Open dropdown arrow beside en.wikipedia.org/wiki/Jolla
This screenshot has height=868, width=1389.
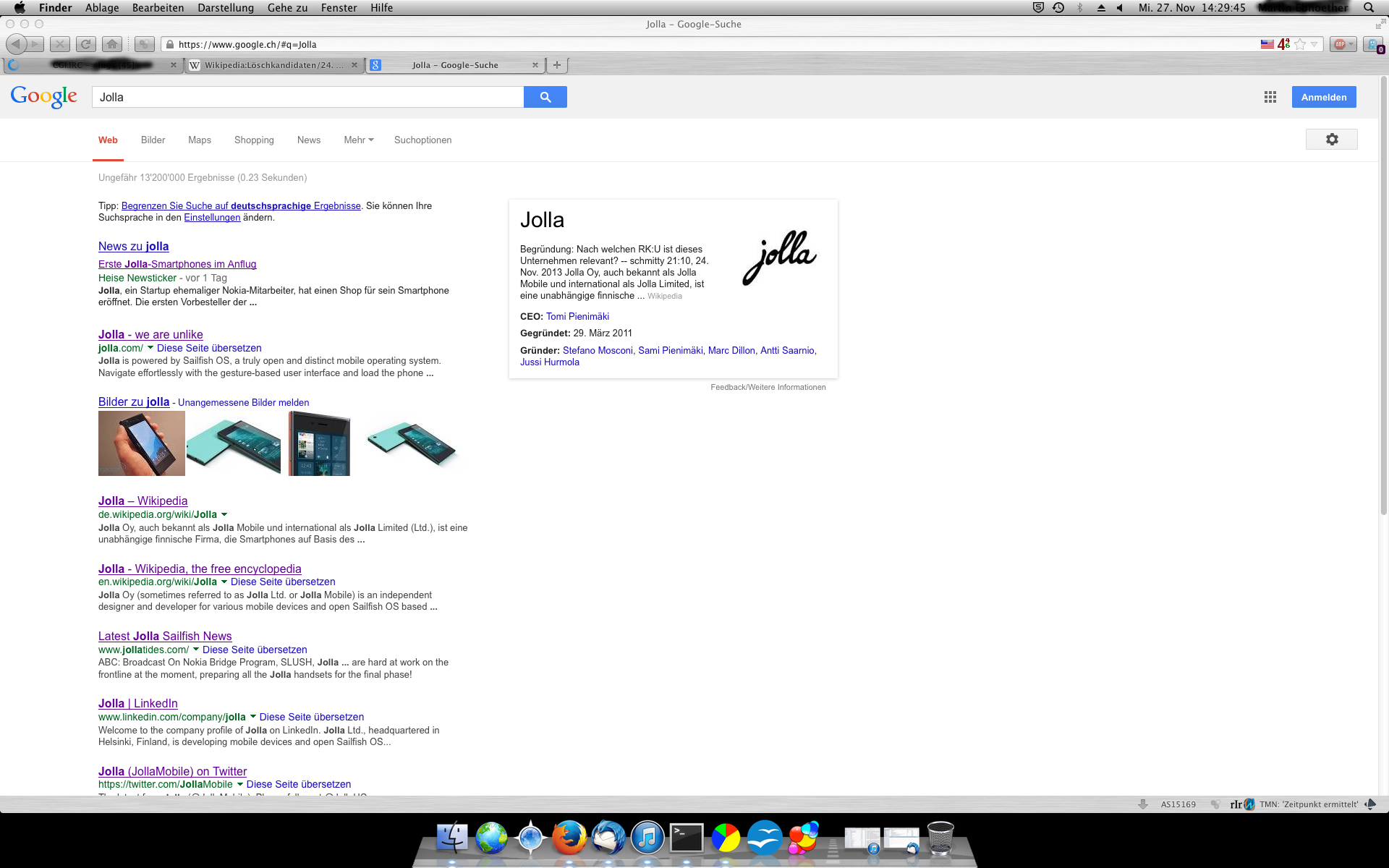click(x=224, y=582)
